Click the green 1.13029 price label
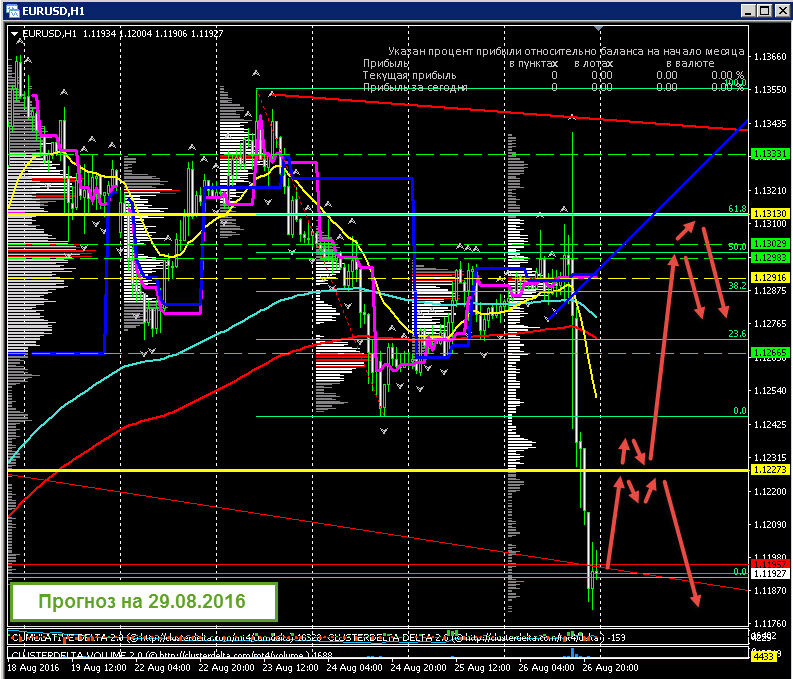 [x=770, y=244]
